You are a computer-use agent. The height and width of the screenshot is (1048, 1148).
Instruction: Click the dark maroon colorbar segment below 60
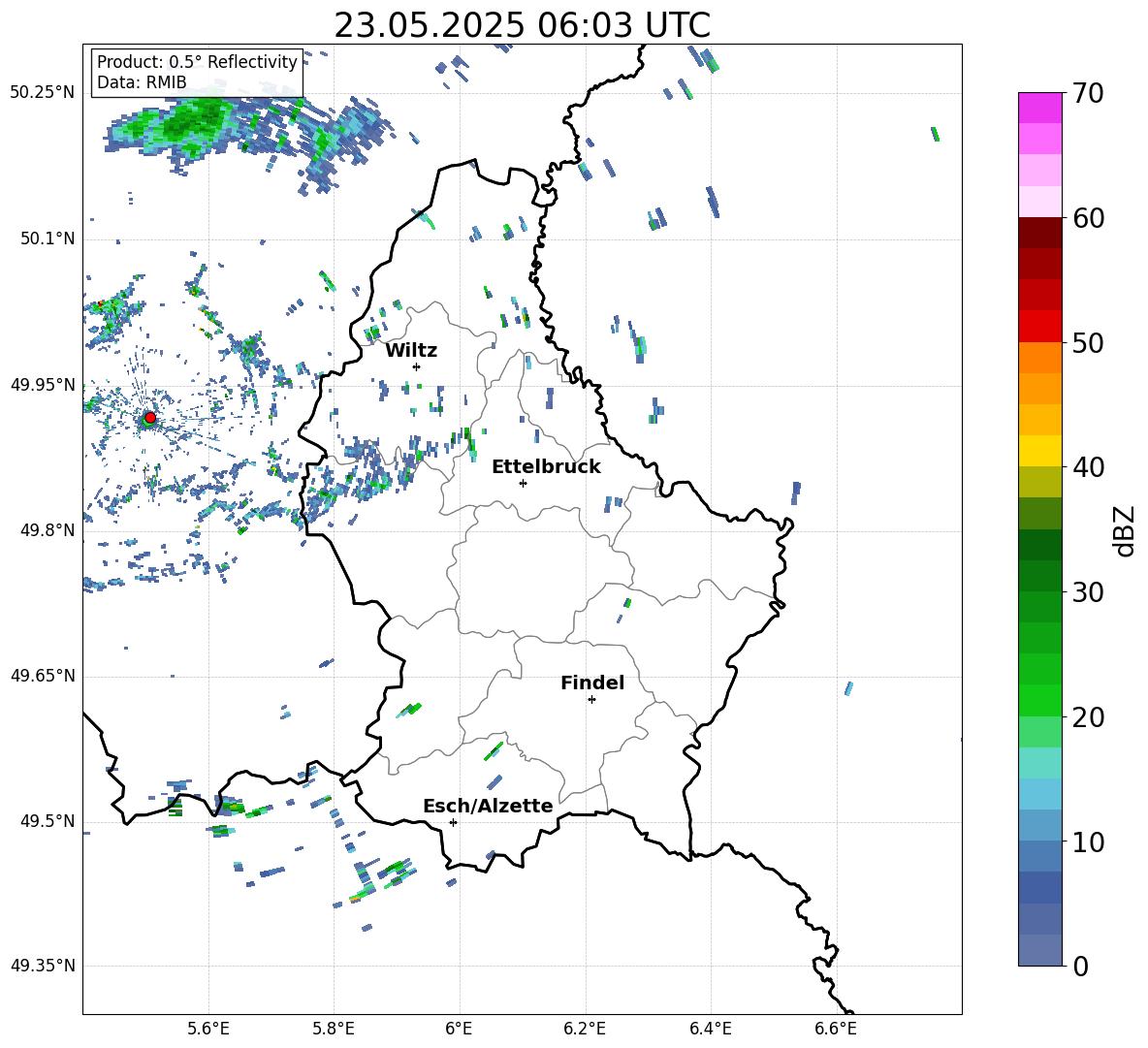click(1040, 233)
